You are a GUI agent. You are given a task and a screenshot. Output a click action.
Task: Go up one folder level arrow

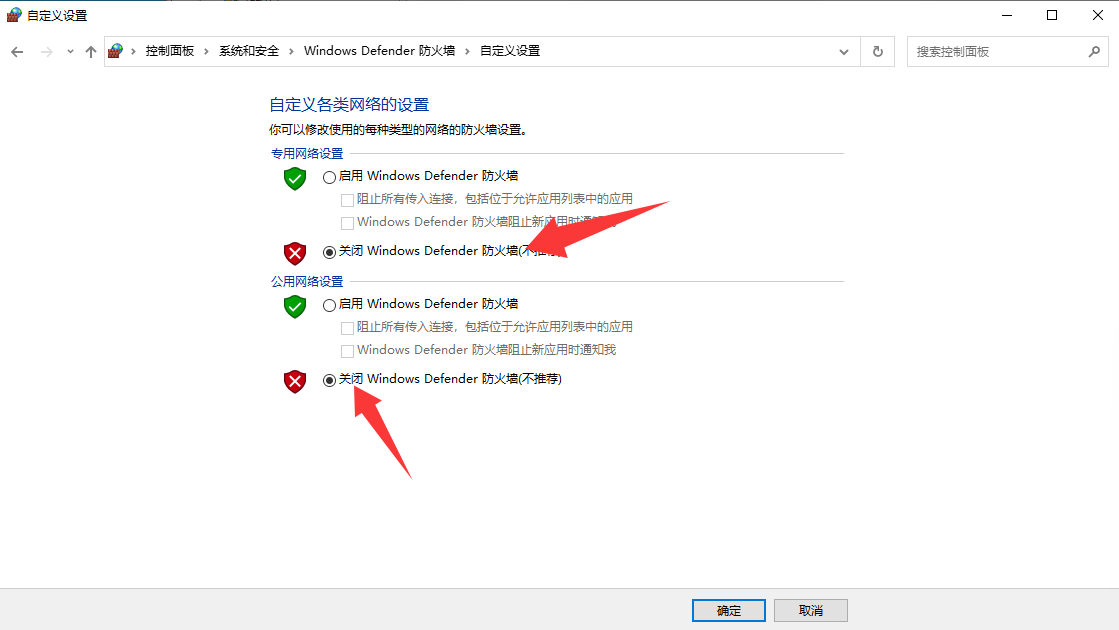coord(91,51)
